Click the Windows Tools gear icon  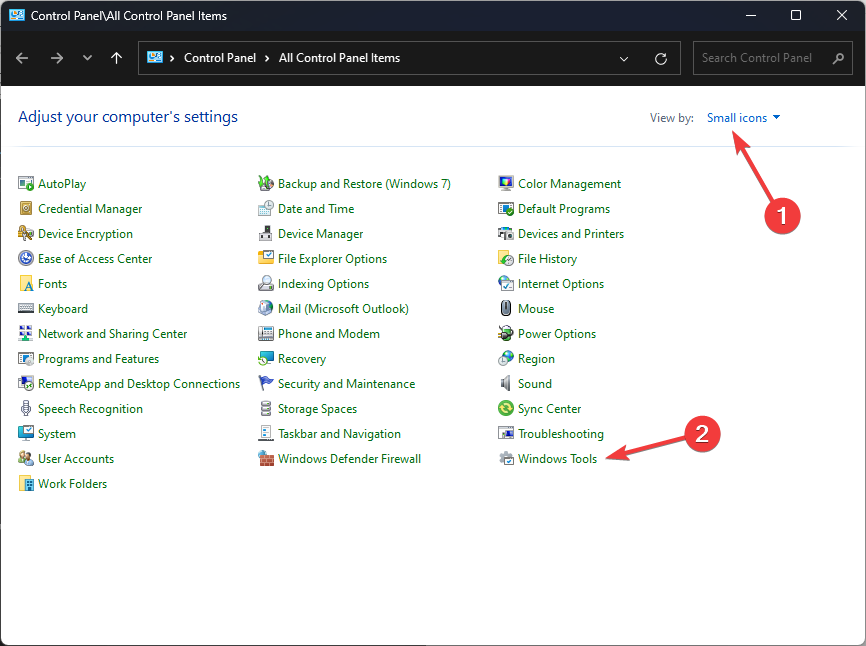click(506, 459)
